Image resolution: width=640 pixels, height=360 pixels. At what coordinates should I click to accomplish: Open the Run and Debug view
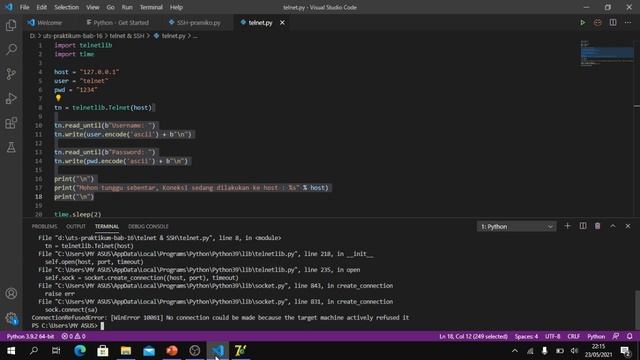coord(11,98)
